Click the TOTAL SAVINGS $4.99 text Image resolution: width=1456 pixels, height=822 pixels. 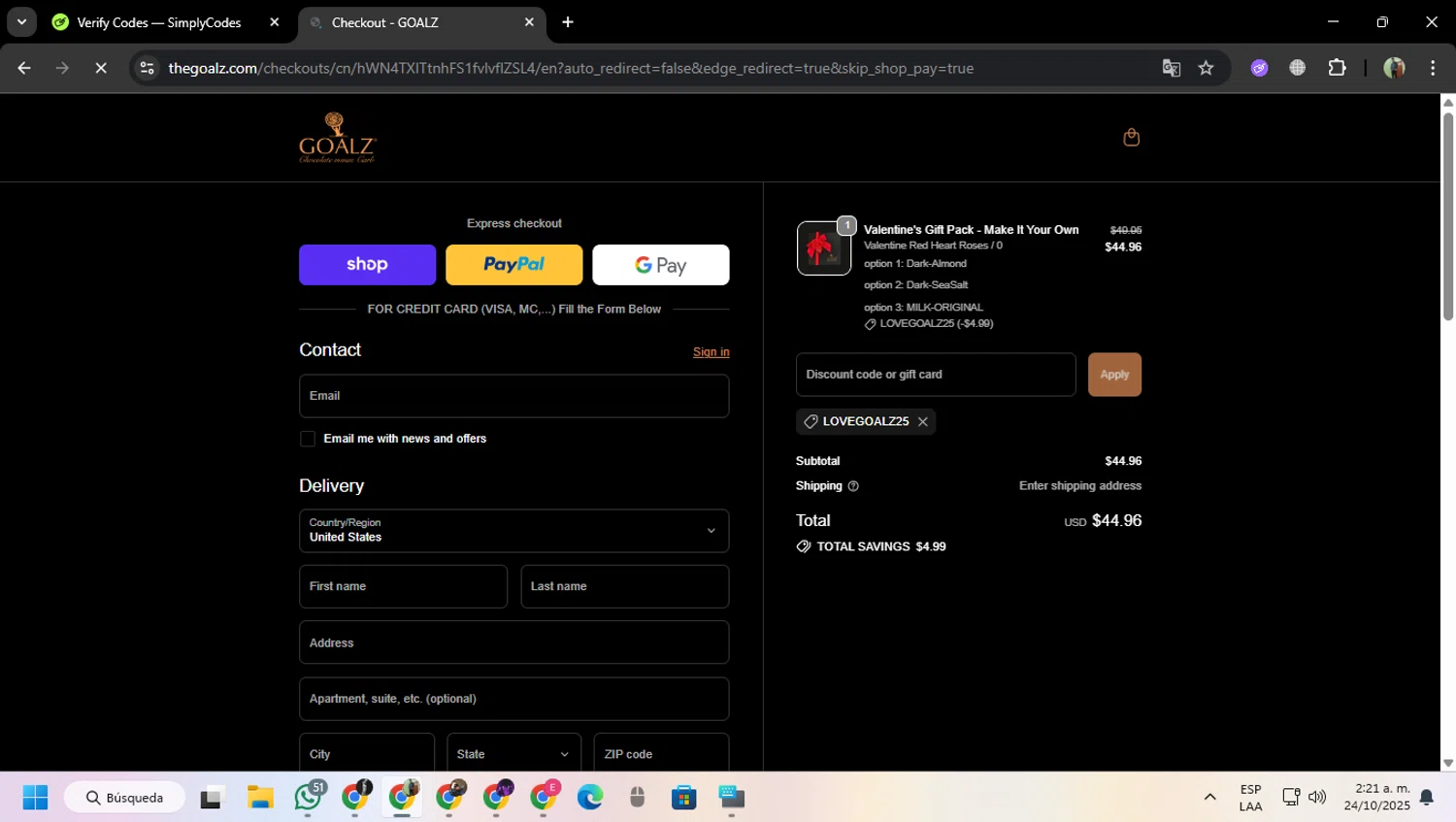pos(880,547)
